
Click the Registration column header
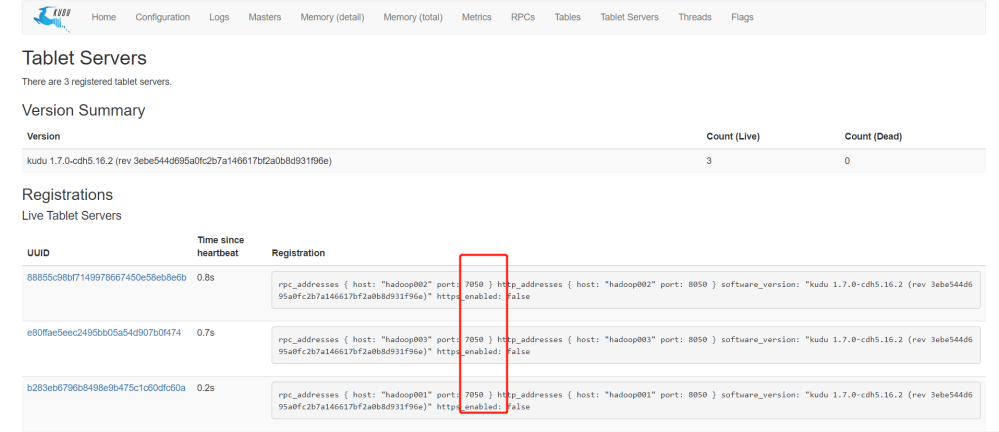tap(298, 253)
